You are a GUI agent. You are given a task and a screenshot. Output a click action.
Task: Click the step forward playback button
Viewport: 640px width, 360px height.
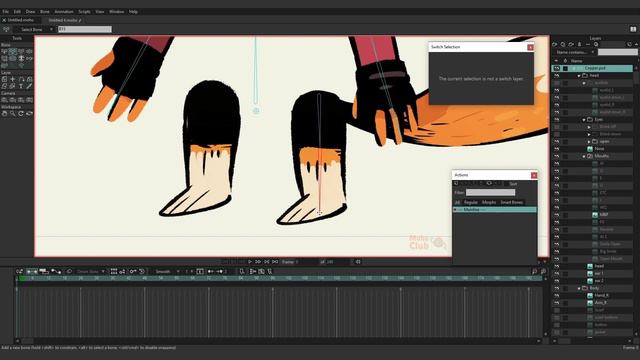(258, 262)
